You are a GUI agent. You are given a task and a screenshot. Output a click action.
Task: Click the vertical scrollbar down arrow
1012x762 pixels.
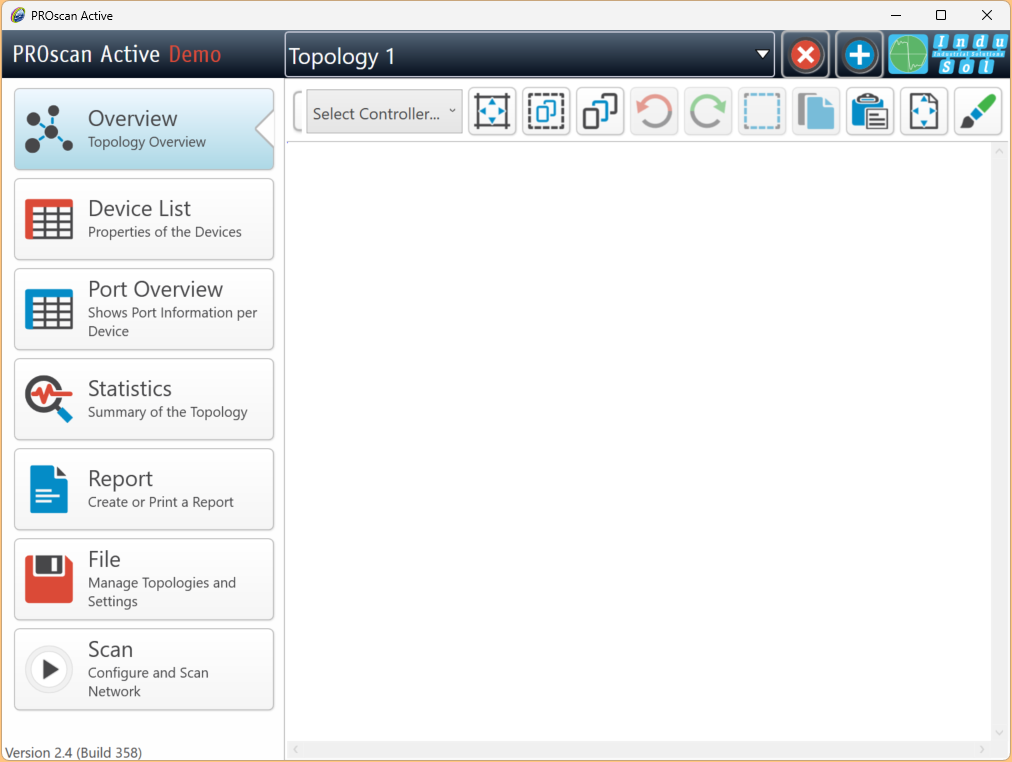[999, 732]
